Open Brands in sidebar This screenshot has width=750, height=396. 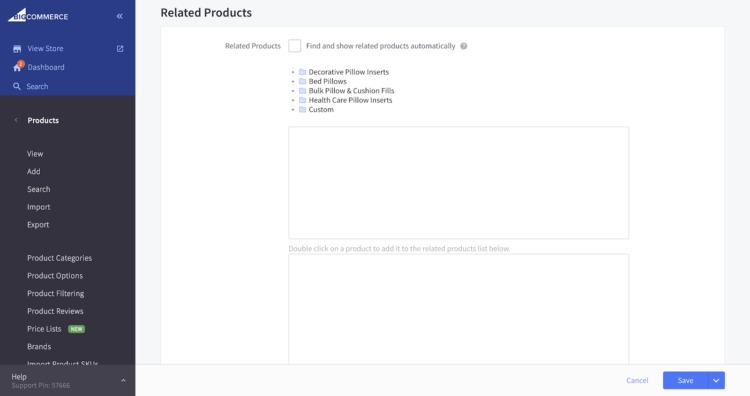pyautogui.click(x=39, y=347)
